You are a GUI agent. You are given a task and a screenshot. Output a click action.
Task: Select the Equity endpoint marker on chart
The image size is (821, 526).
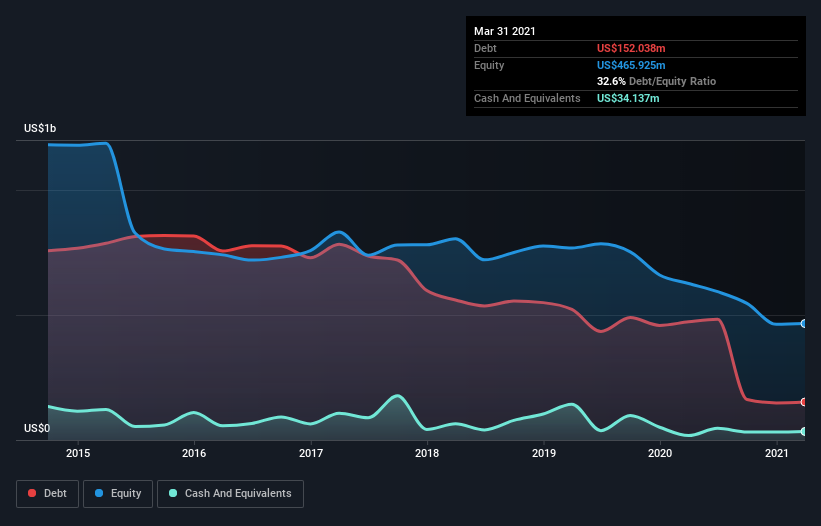pyautogui.click(x=804, y=324)
